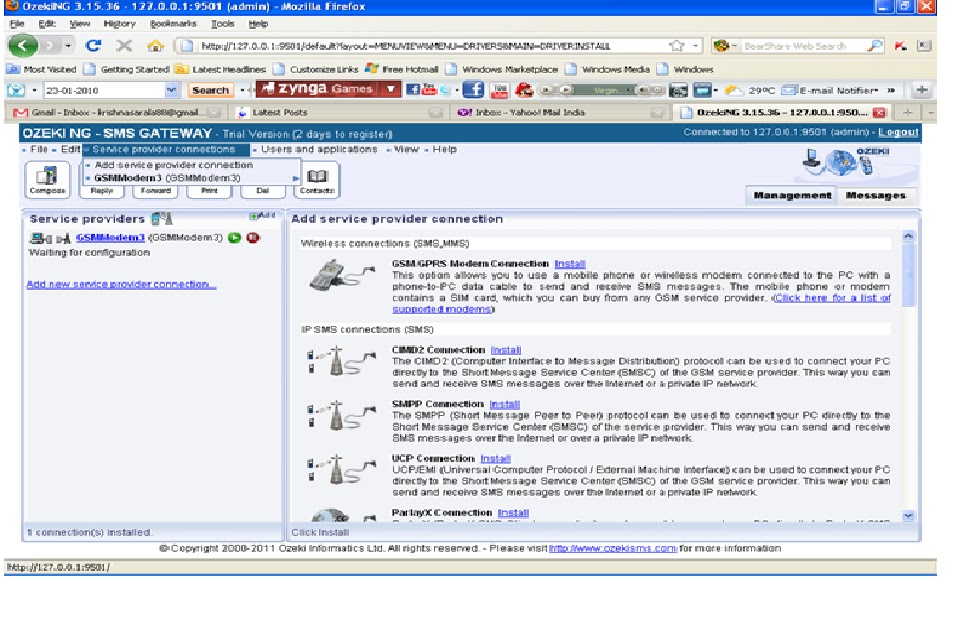This screenshot has height=630, width=962.
Task: Click the SMPP Connection antenna icon
Action: pos(341,415)
